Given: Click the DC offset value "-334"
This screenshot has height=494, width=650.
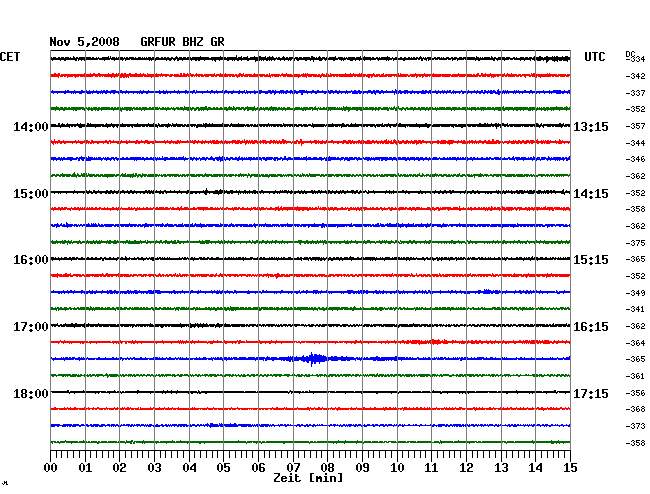Looking at the screenshot, I should pyautogui.click(x=637, y=59).
